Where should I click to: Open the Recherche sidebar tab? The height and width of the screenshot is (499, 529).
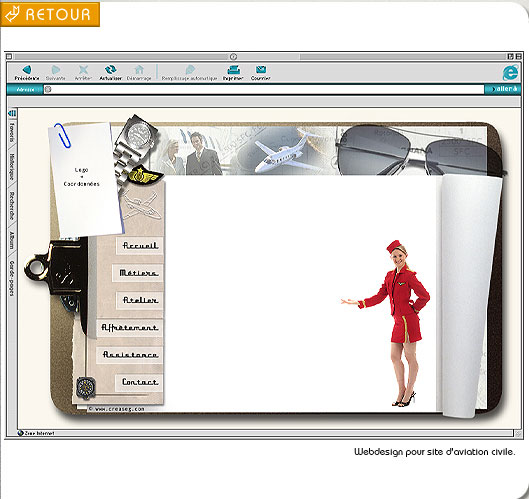(x=12, y=206)
